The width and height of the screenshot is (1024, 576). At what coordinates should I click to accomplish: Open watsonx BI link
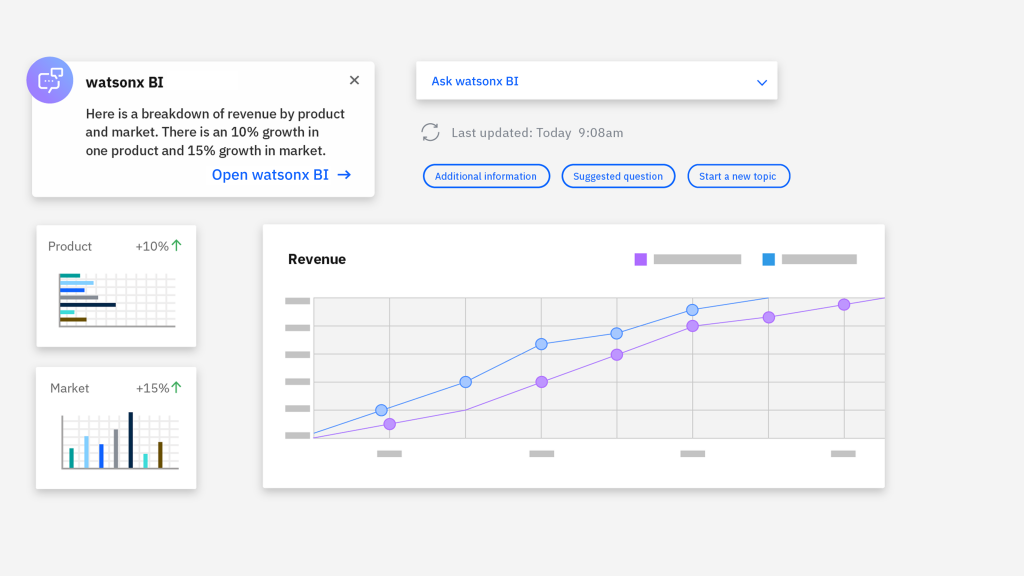coord(270,175)
